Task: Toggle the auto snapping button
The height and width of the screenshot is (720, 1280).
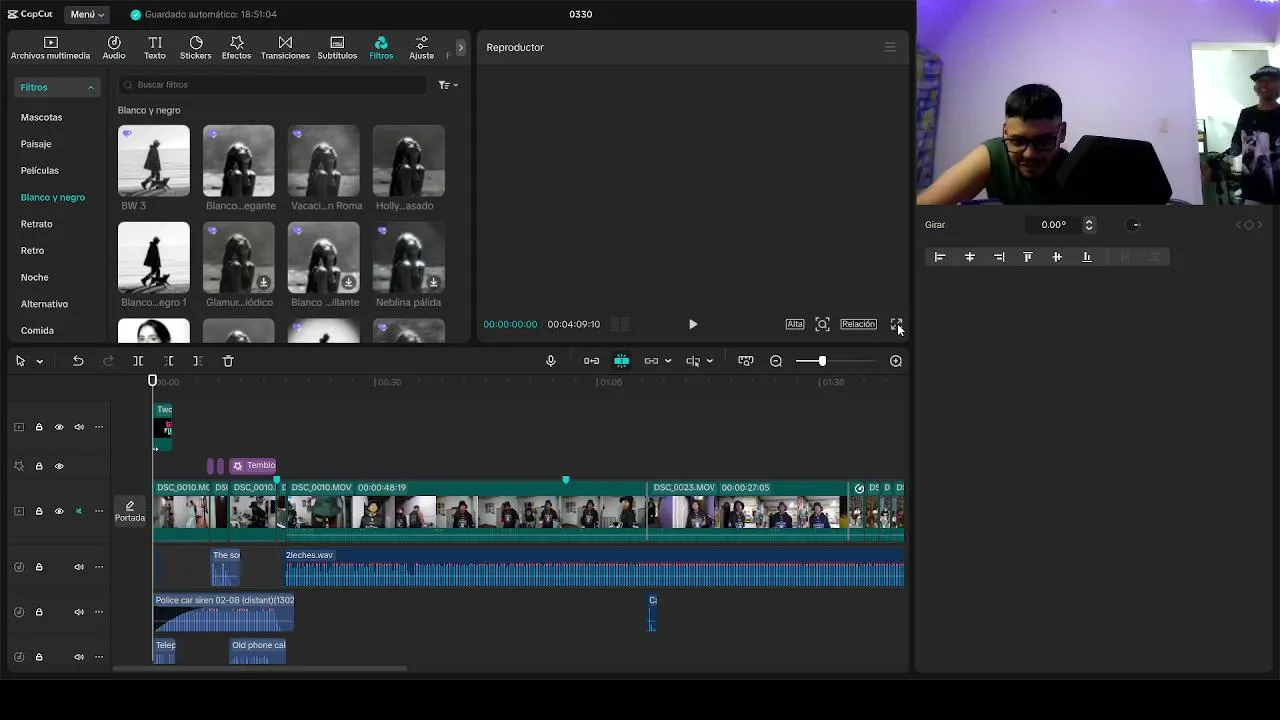Action: 621,361
